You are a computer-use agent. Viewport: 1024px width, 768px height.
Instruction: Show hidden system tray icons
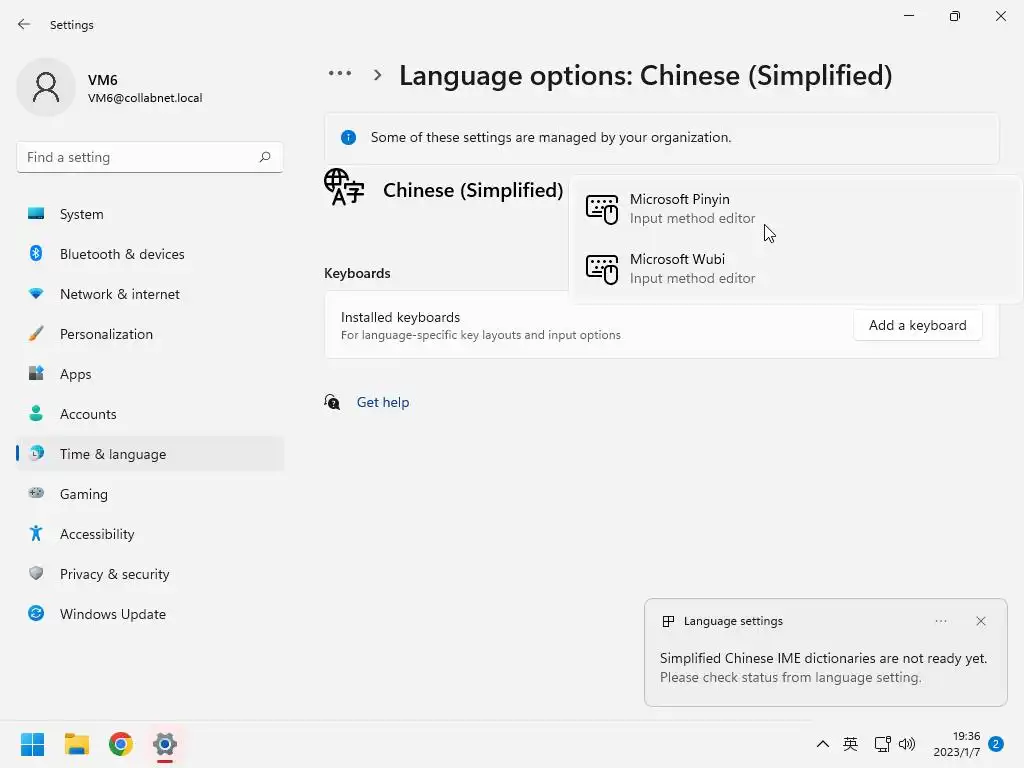click(x=823, y=744)
